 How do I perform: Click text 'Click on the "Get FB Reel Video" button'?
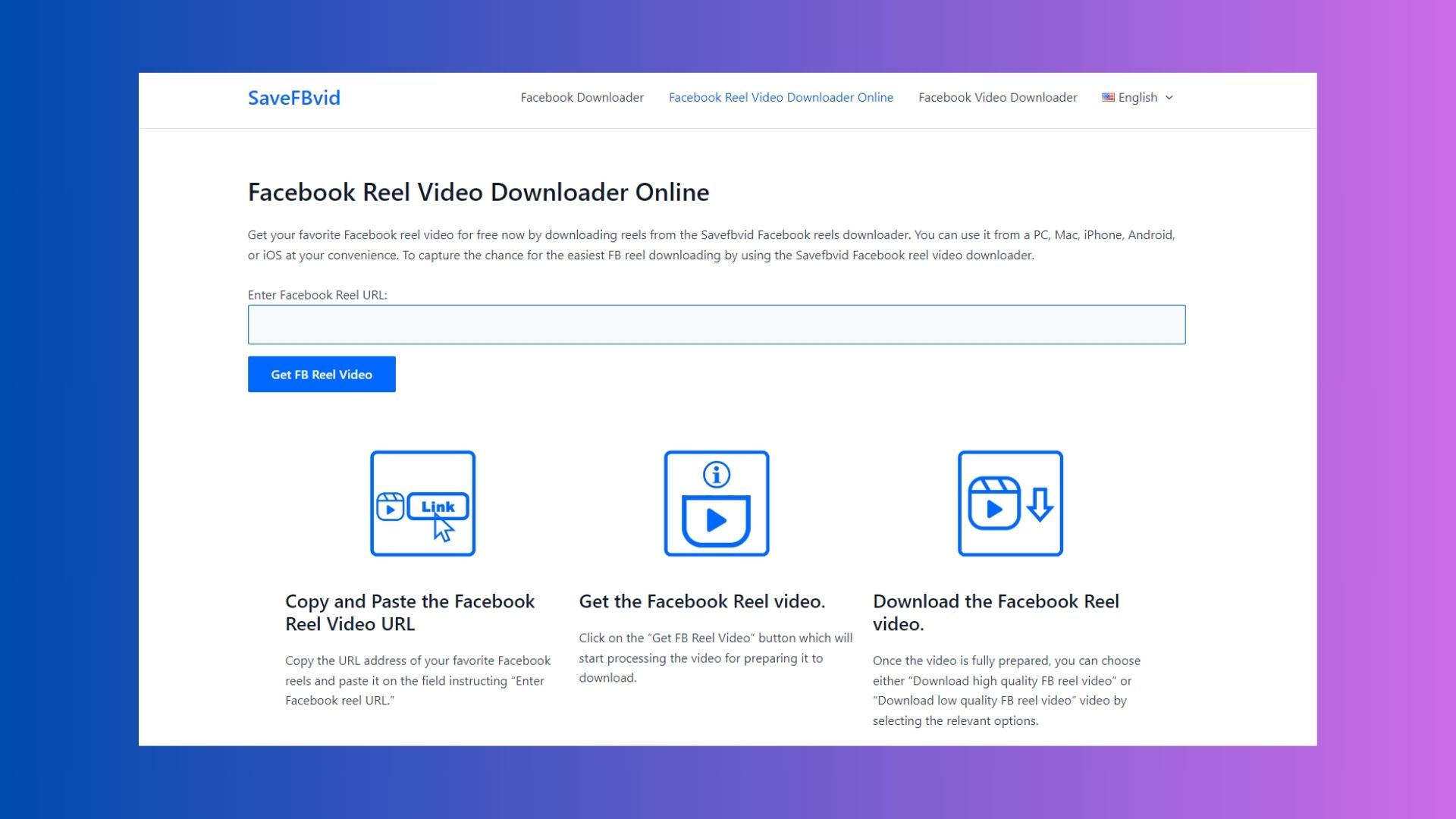[x=715, y=657]
